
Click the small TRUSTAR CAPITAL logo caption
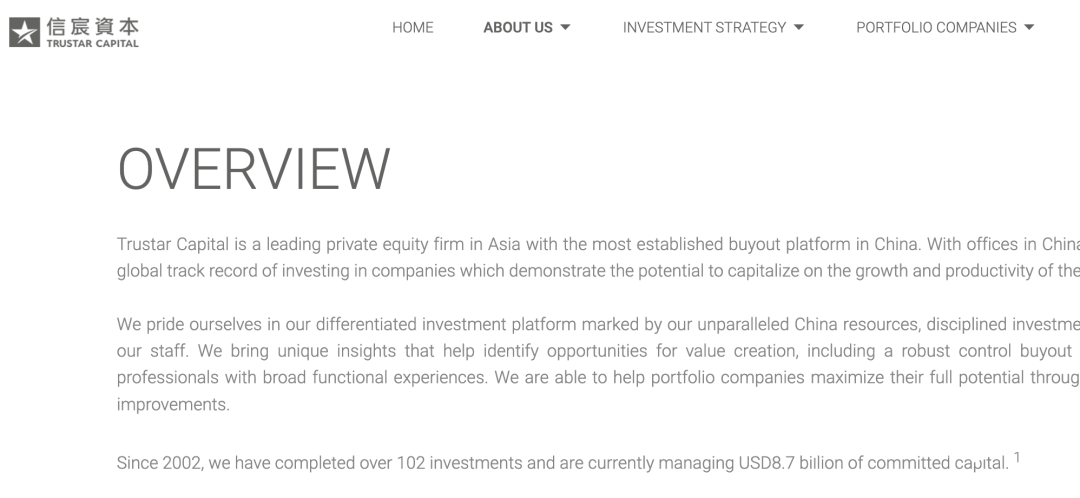pyautogui.click(x=93, y=43)
